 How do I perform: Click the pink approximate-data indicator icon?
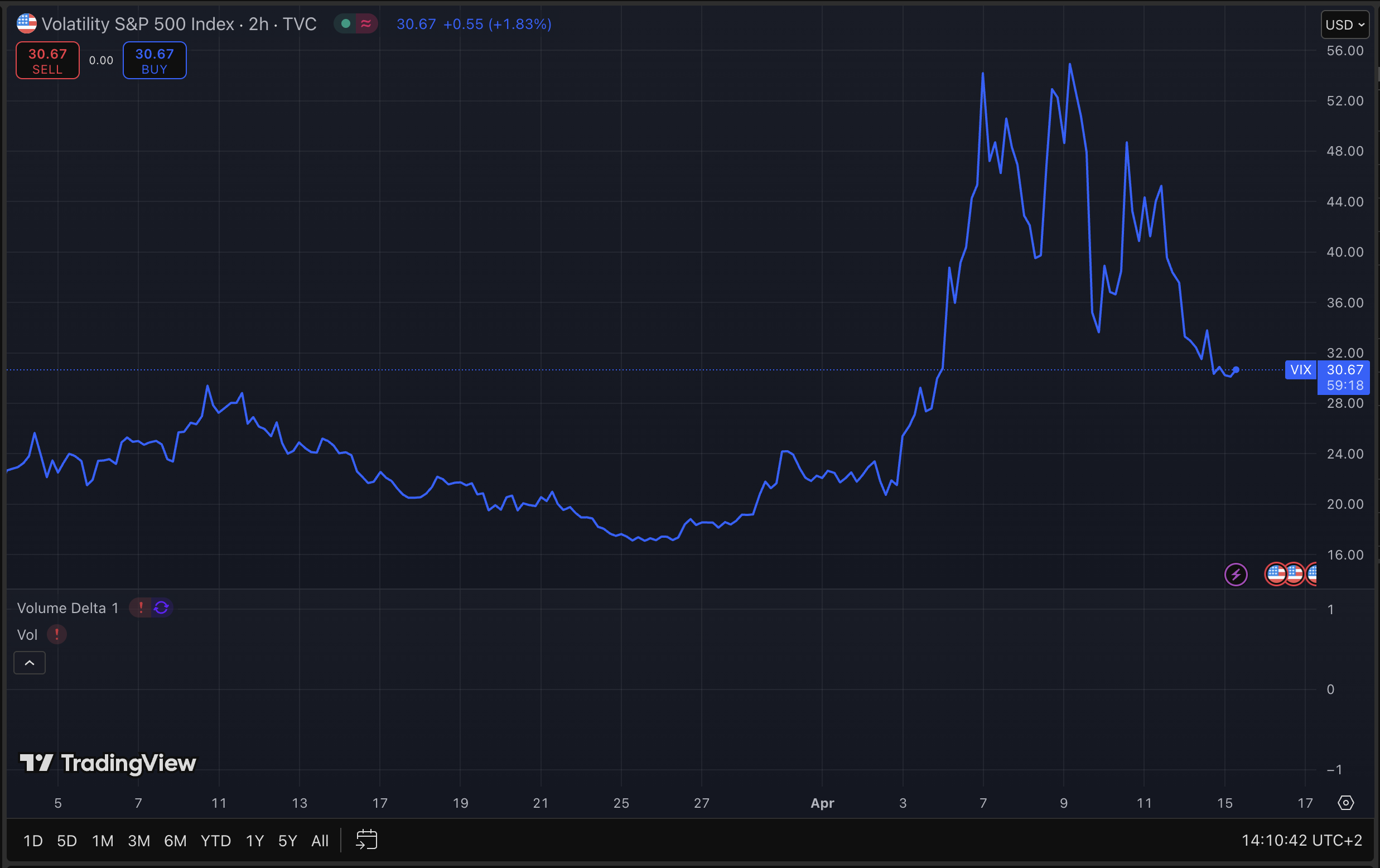[365, 23]
